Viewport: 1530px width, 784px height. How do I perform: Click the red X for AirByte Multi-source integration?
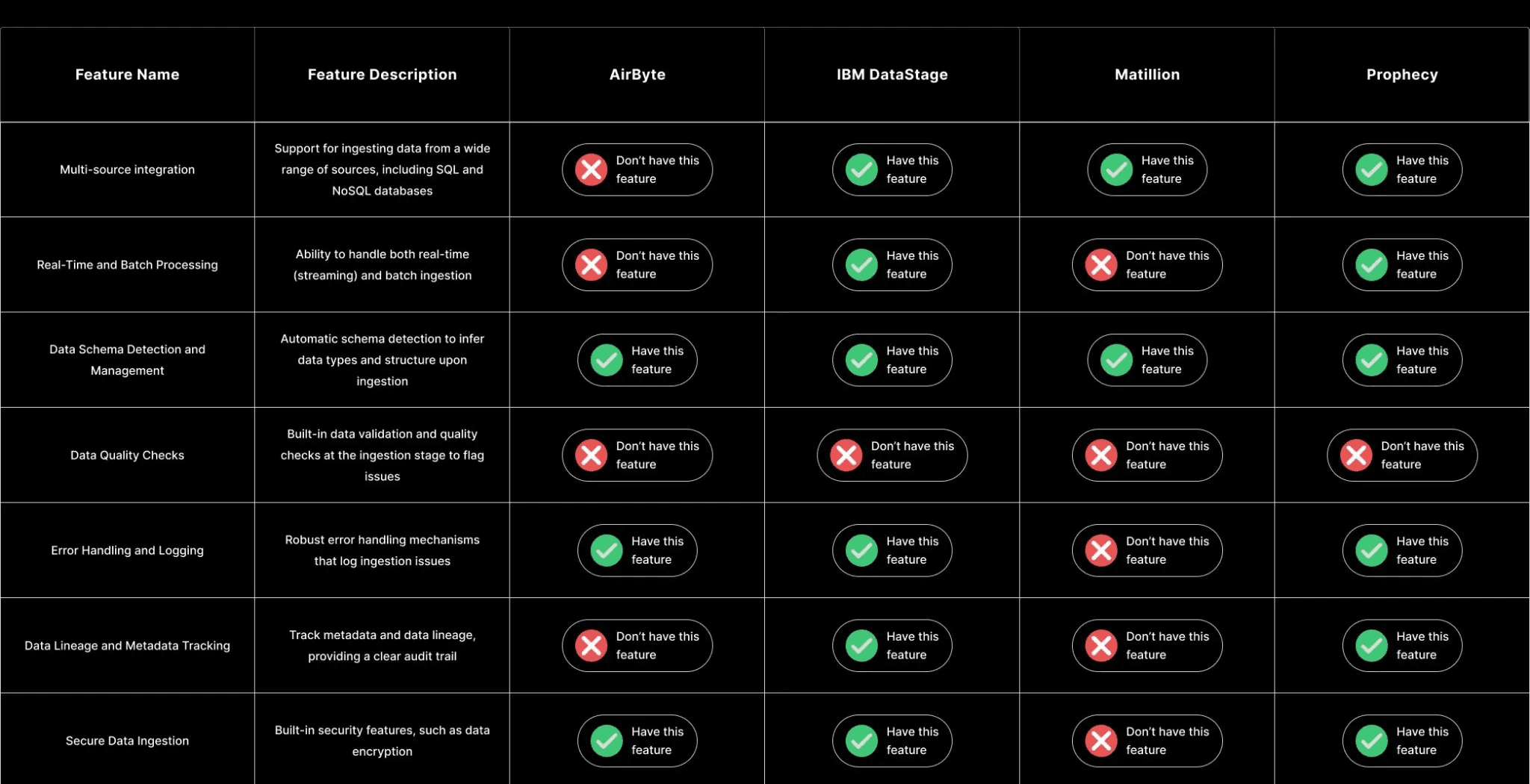coord(637,169)
